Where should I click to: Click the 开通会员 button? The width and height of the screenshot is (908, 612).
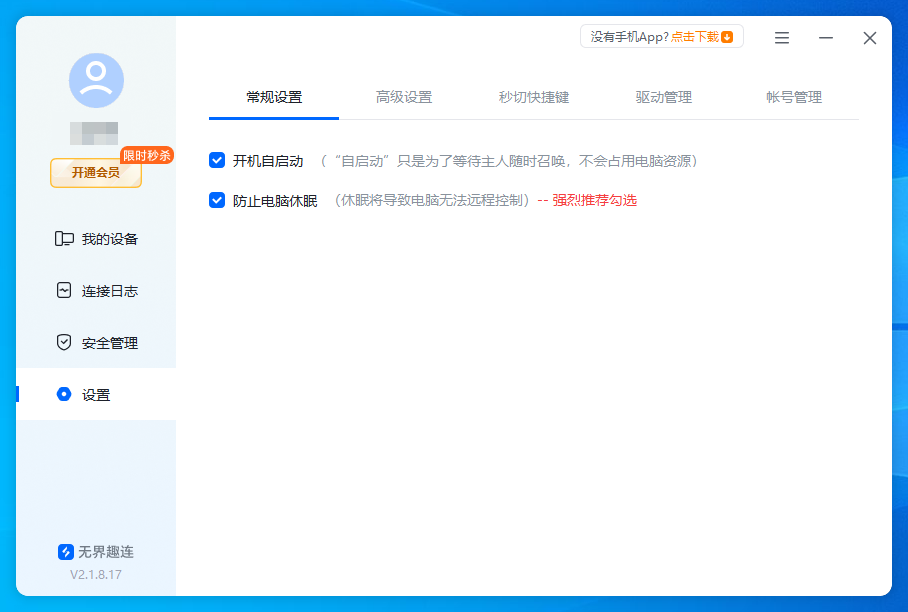click(95, 174)
